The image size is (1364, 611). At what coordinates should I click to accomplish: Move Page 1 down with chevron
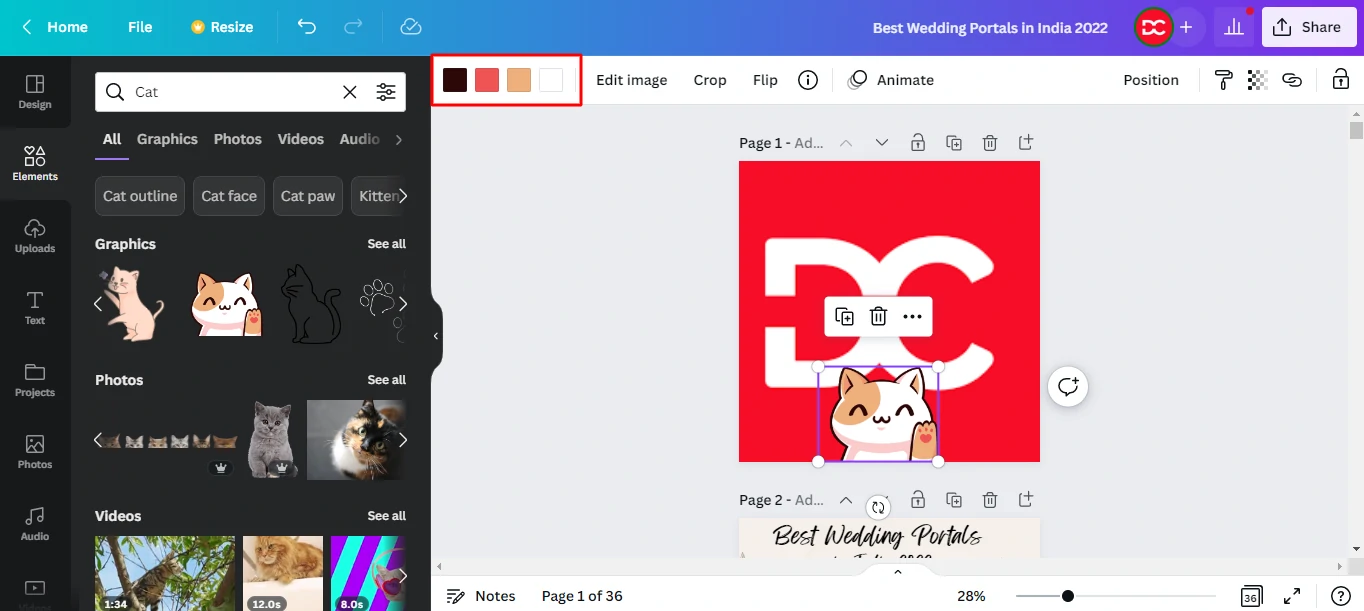tap(882, 143)
